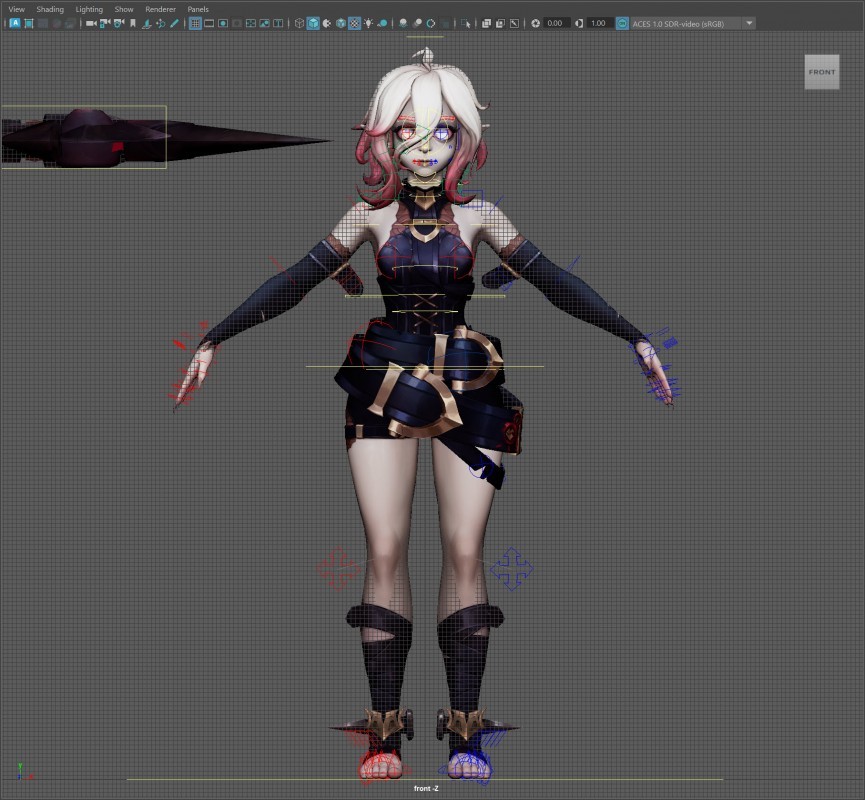865x800 pixels.
Task: Click the Film Gate icon
Action: 209,23
